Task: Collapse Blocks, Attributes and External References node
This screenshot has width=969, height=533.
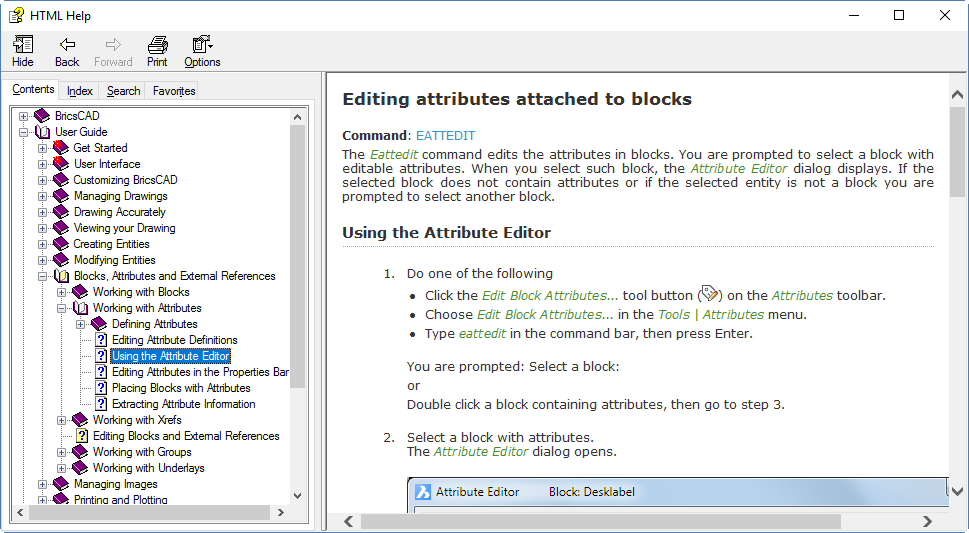Action: (x=43, y=276)
